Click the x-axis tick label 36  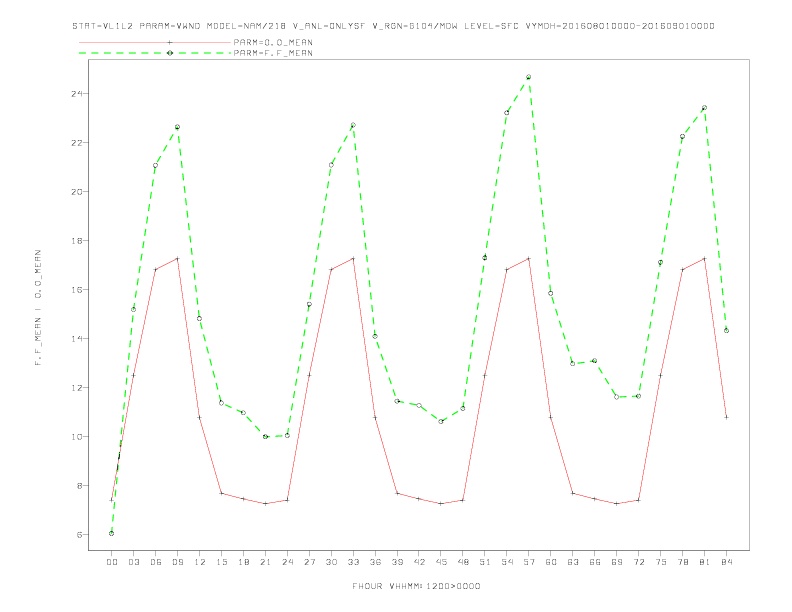point(375,562)
